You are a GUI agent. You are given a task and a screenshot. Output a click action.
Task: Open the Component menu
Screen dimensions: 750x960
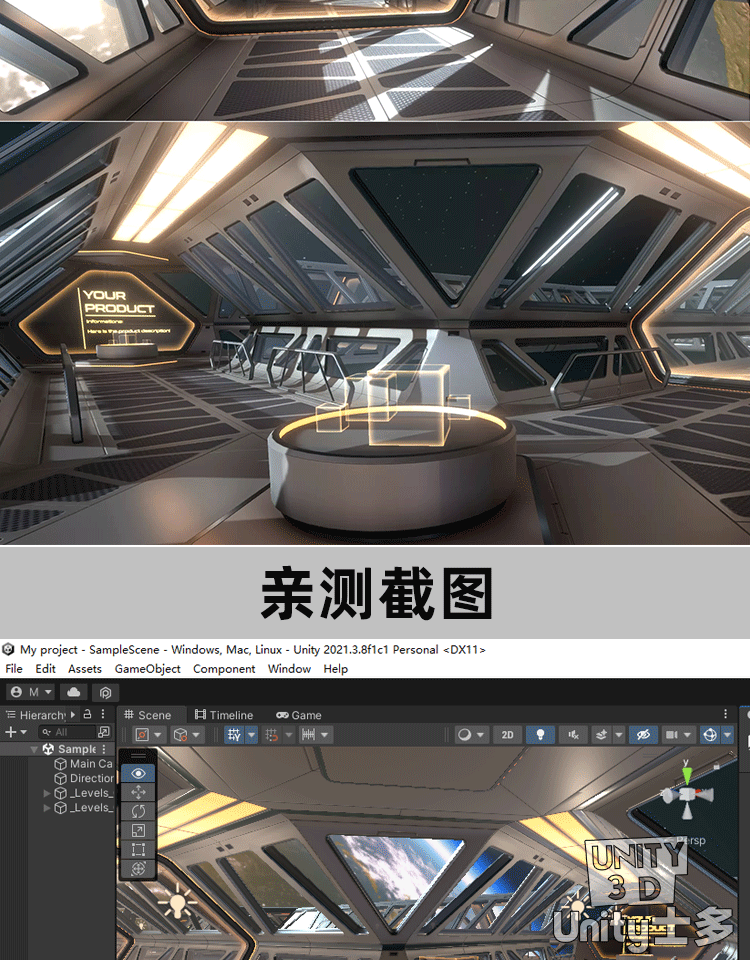click(224, 669)
